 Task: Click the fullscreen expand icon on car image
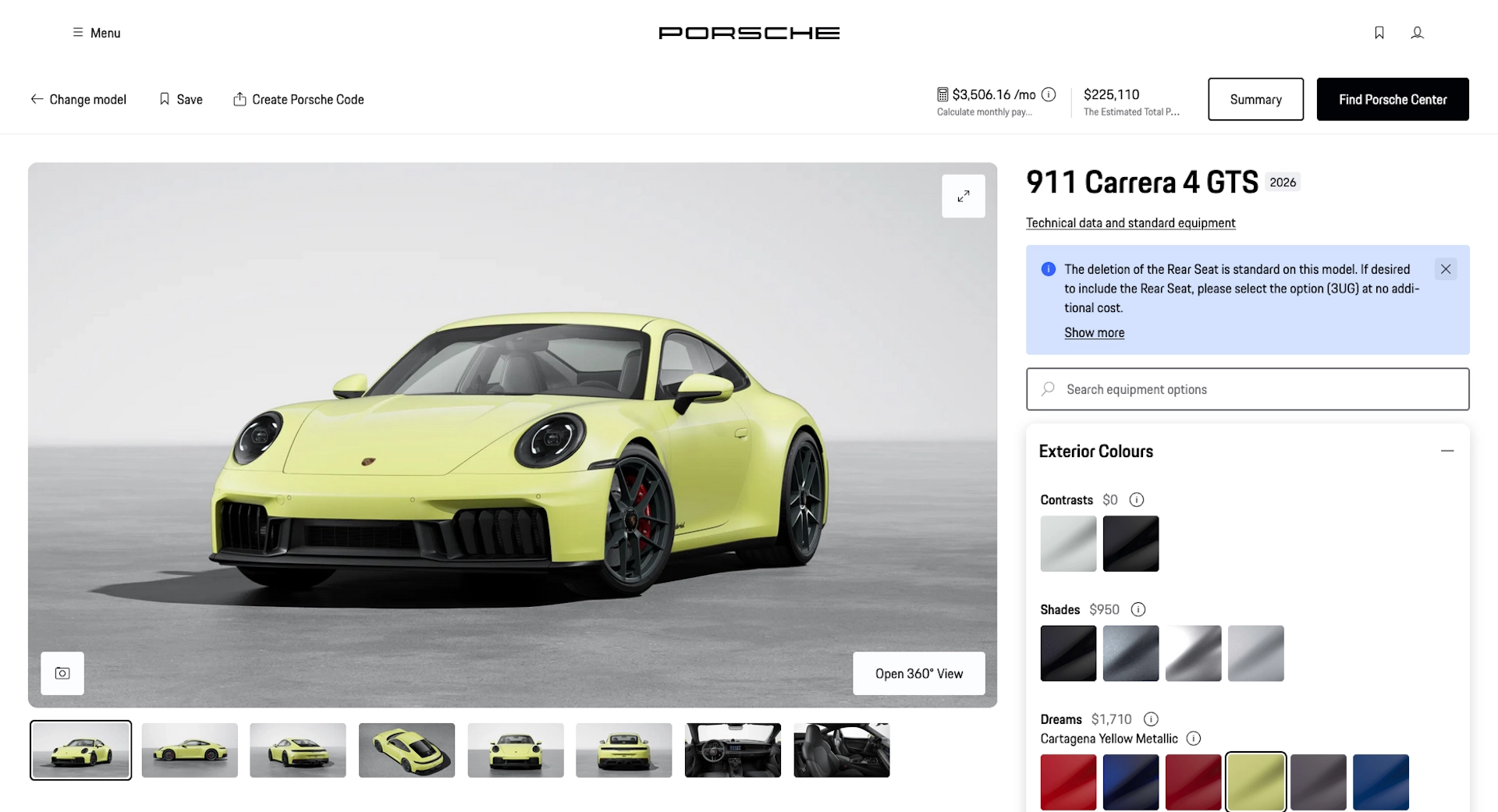(x=963, y=196)
